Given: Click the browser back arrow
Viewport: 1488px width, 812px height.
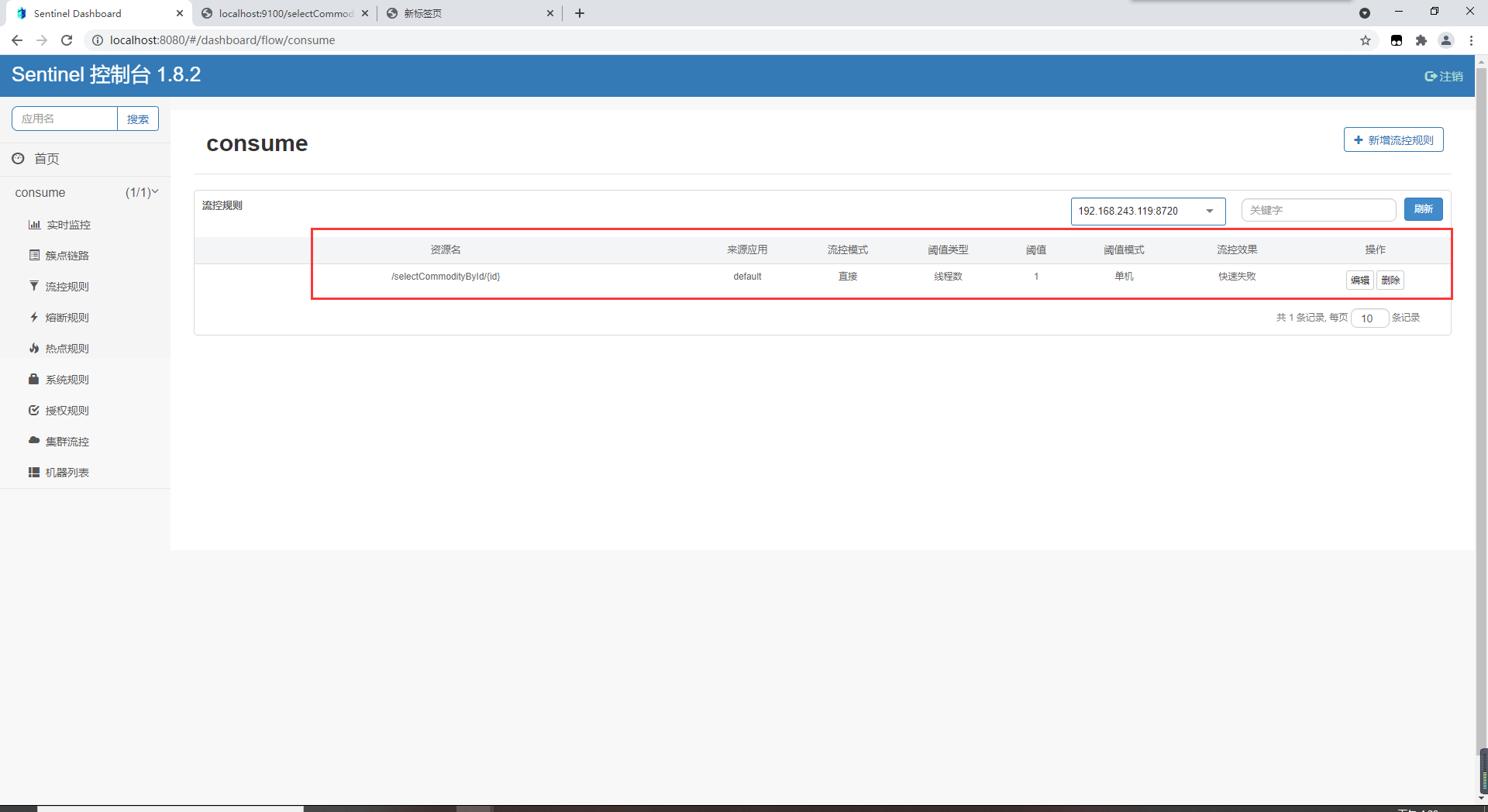Looking at the screenshot, I should [17, 40].
